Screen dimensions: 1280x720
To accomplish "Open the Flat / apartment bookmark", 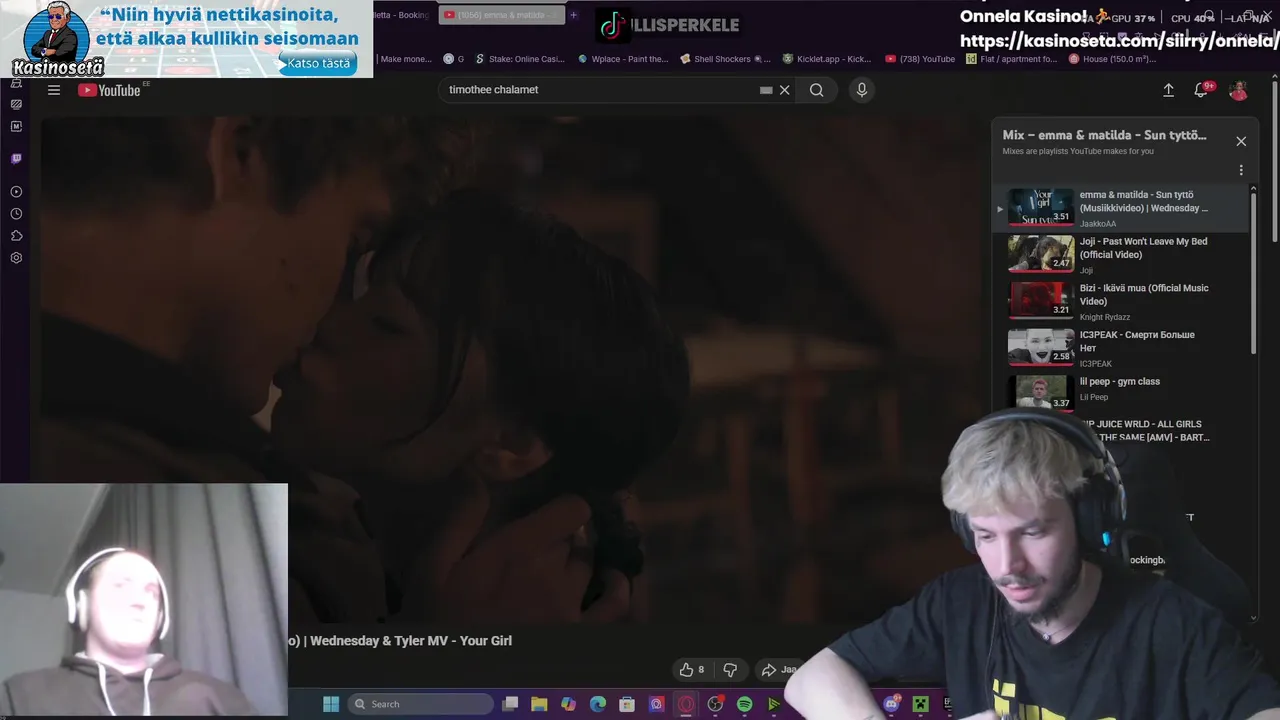I will (1011, 59).
